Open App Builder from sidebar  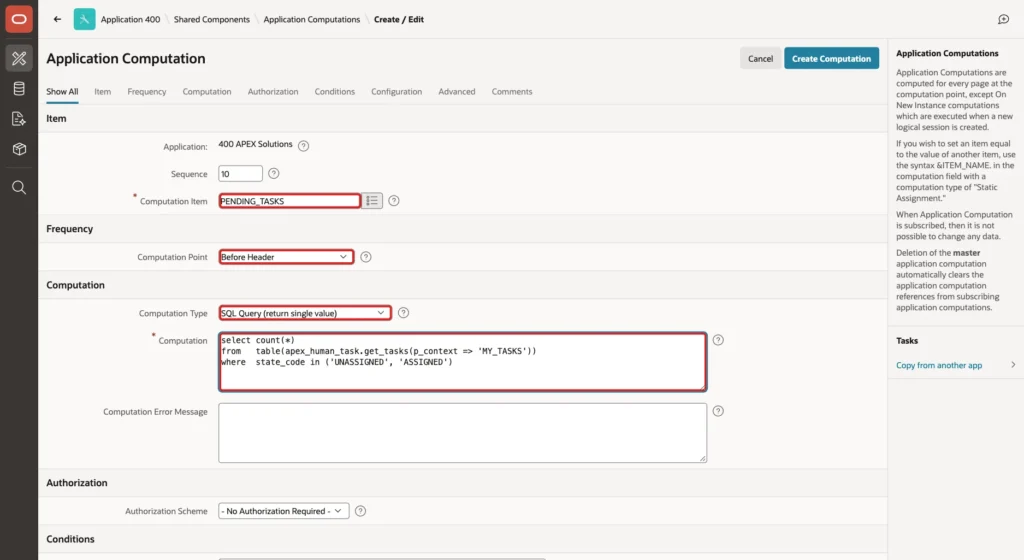(x=19, y=58)
